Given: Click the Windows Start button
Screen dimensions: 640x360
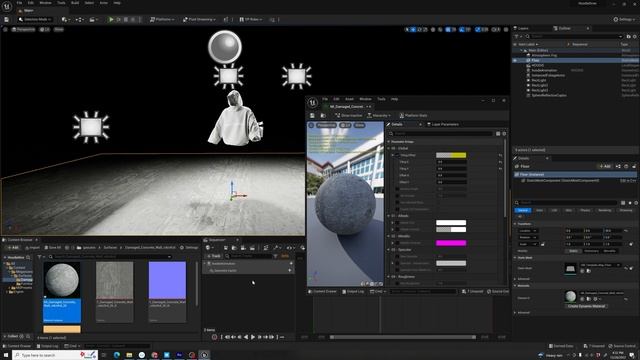Looking at the screenshot, I should click(x=6, y=355).
